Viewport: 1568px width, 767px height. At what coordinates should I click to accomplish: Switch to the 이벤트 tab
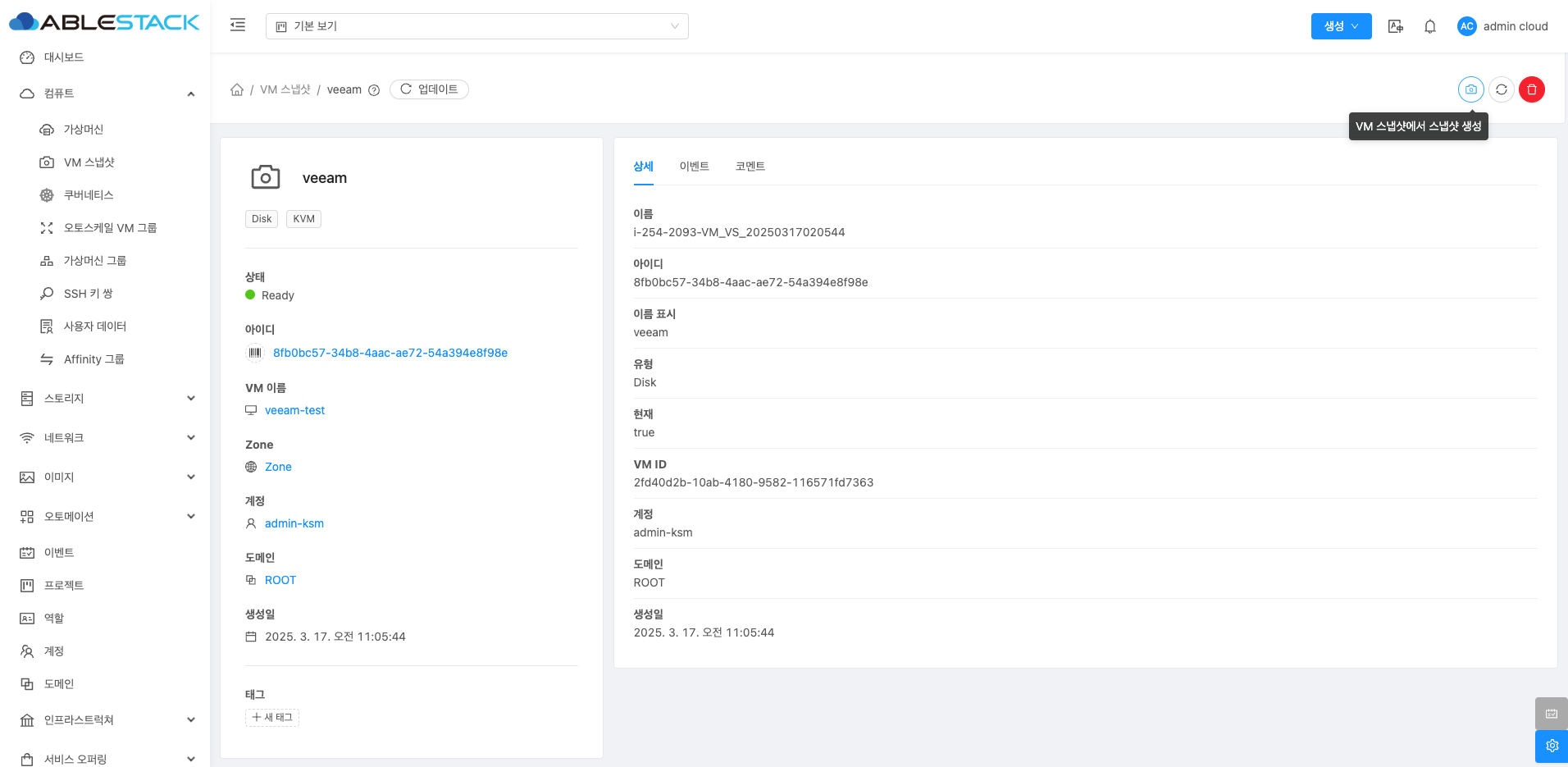[x=694, y=167]
